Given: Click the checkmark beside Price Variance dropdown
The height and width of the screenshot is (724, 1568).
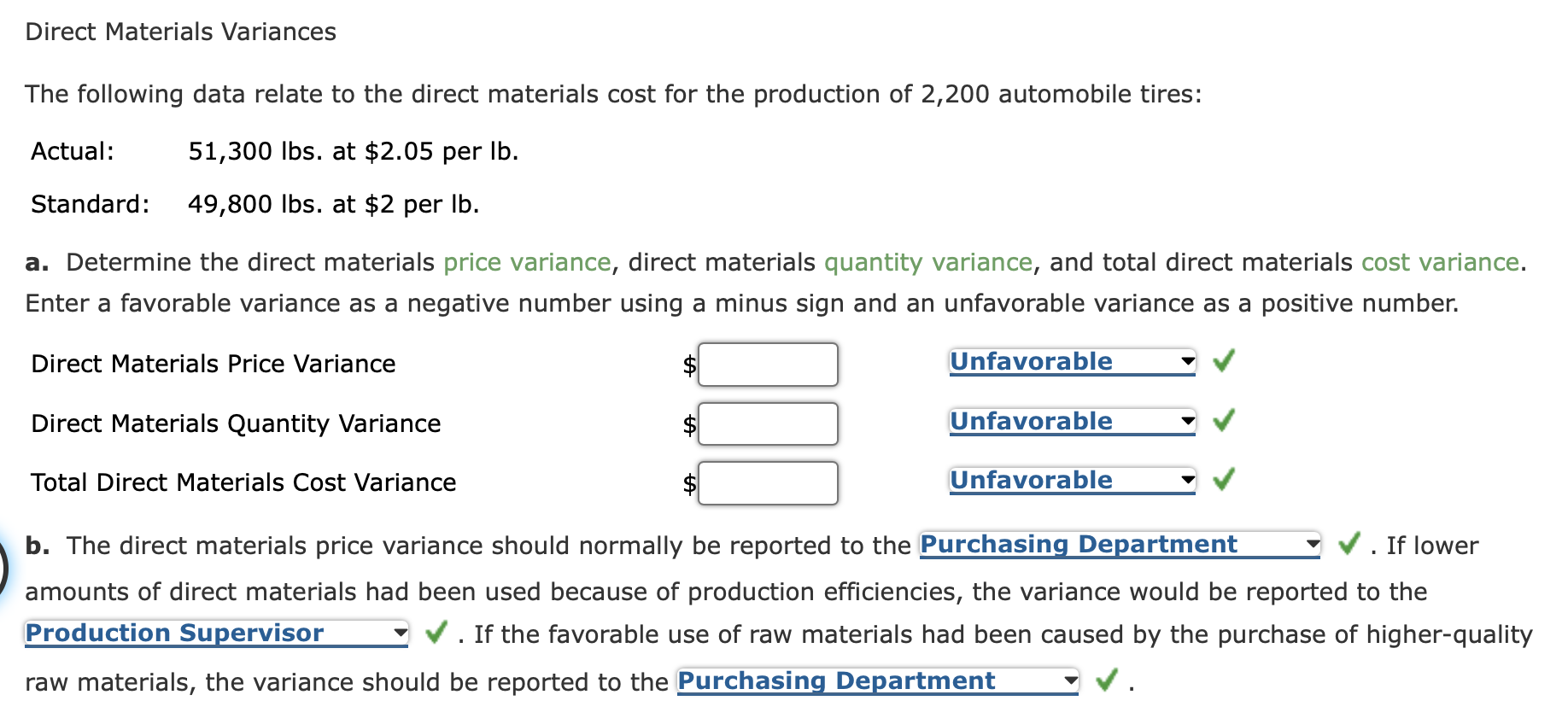Looking at the screenshot, I should click(x=1223, y=362).
